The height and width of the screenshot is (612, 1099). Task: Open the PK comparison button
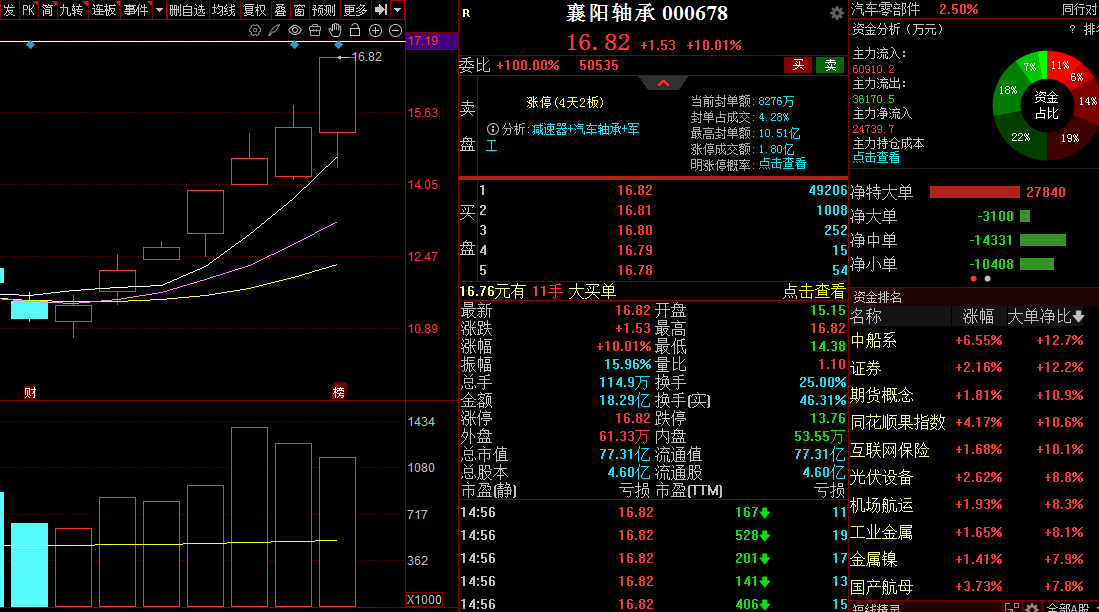pyautogui.click(x=28, y=10)
